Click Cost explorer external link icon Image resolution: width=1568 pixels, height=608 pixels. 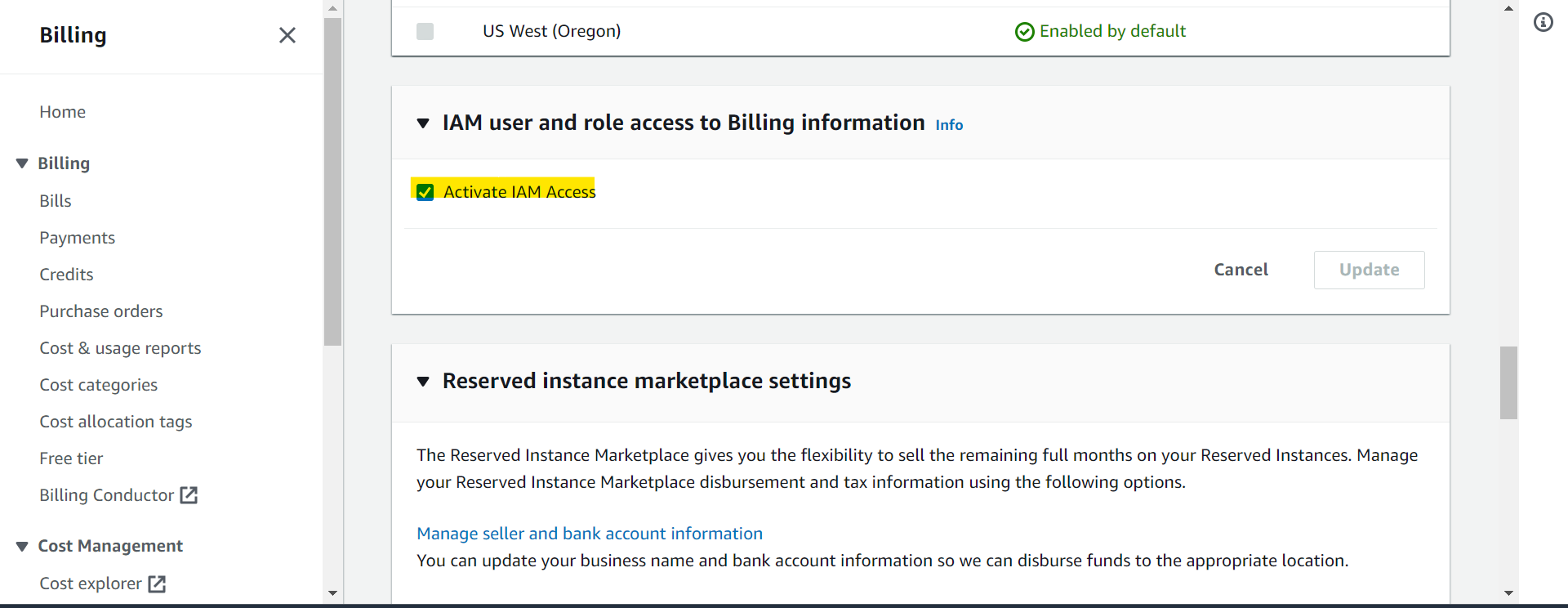(x=157, y=583)
